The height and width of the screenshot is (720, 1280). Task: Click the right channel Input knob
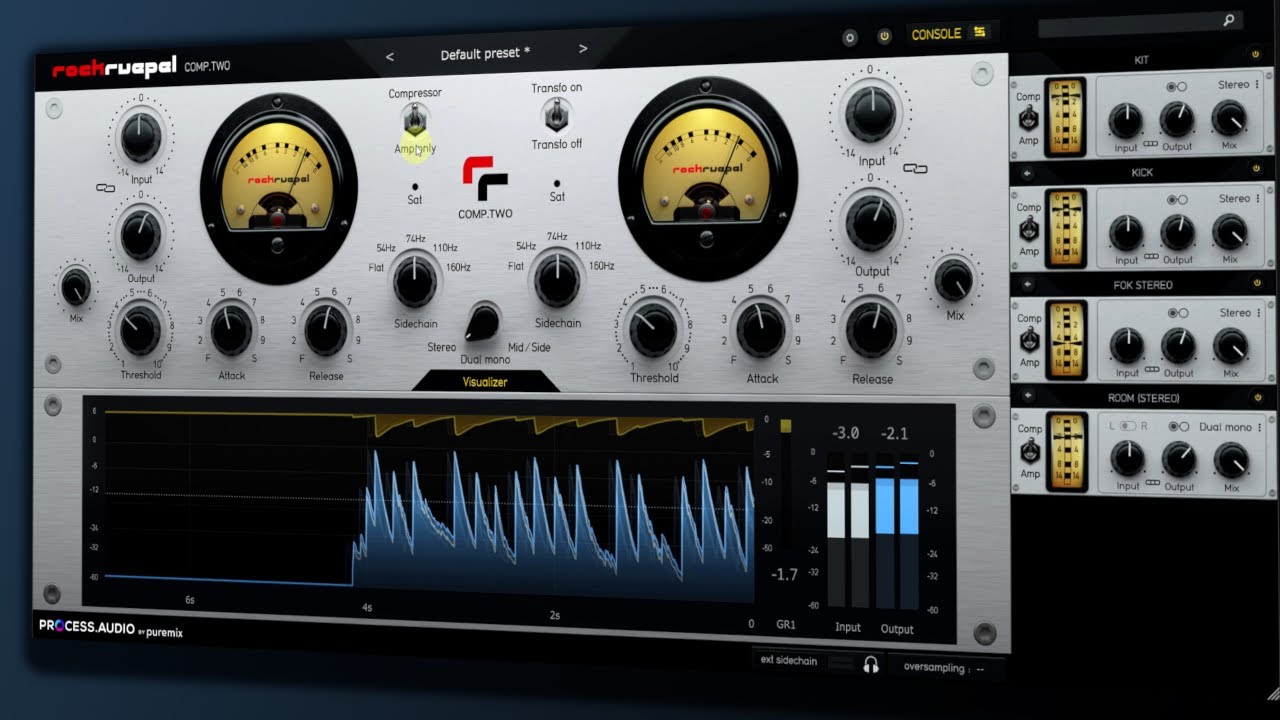[x=871, y=113]
